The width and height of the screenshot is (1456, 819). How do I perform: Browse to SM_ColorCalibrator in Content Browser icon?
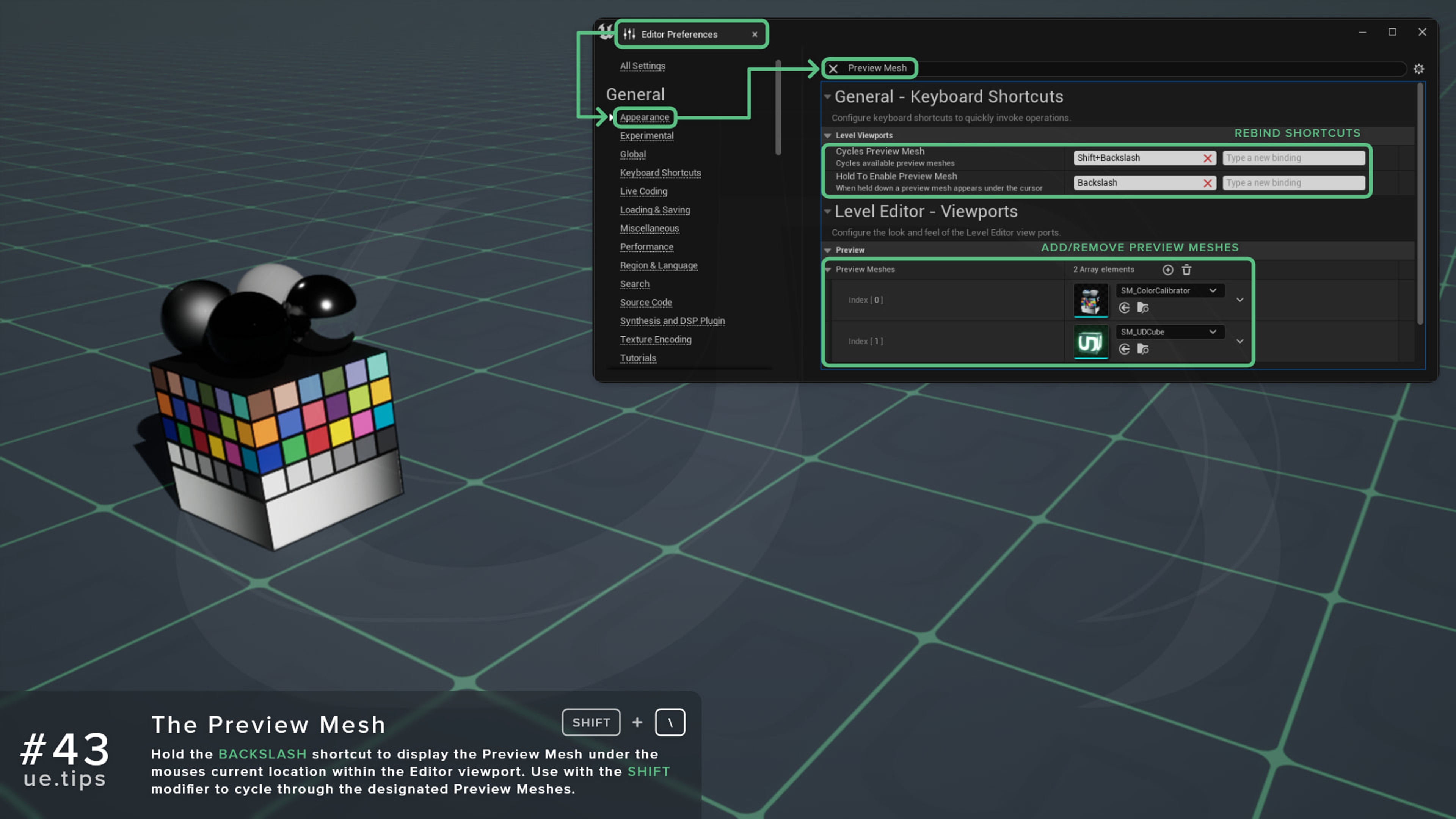[x=1143, y=308]
